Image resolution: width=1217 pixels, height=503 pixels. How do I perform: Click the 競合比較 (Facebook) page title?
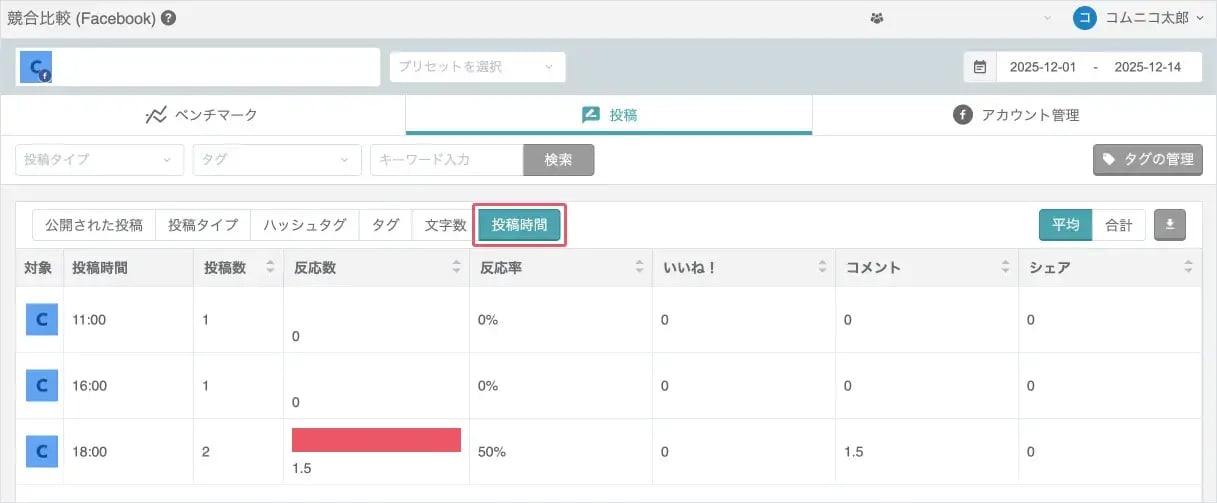click(81, 18)
